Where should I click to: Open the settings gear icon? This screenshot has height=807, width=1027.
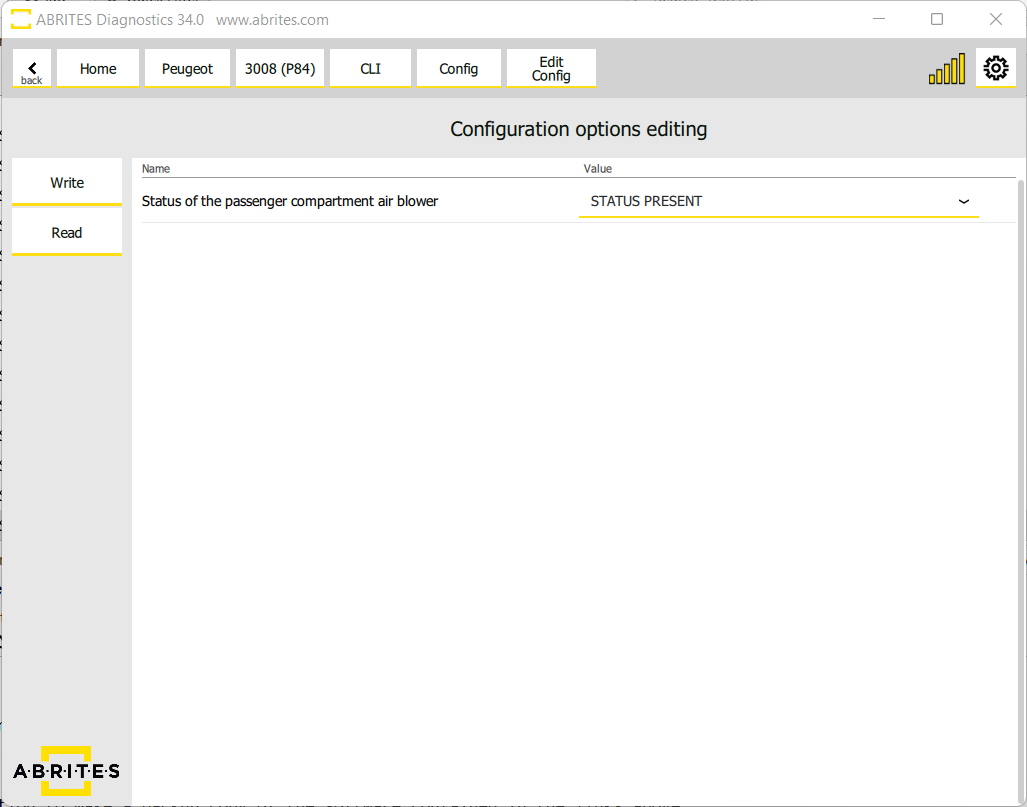996,68
